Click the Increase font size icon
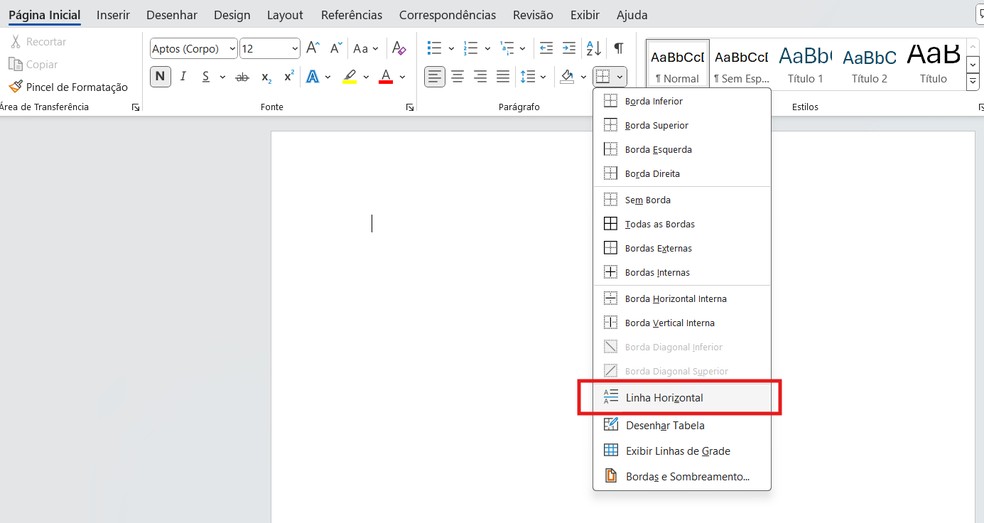Screen dimensions: 984x523 313,48
